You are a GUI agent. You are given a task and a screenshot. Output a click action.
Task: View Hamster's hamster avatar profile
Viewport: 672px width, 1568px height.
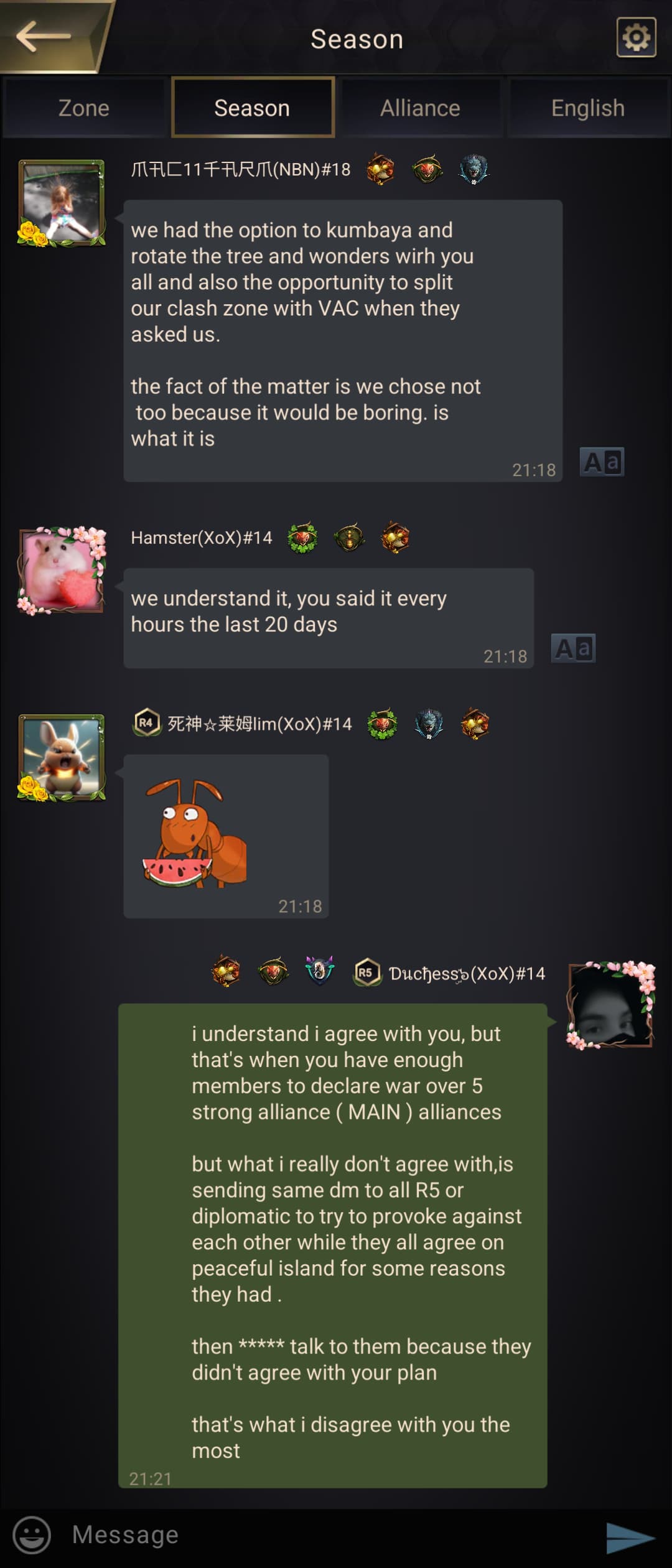(62, 570)
